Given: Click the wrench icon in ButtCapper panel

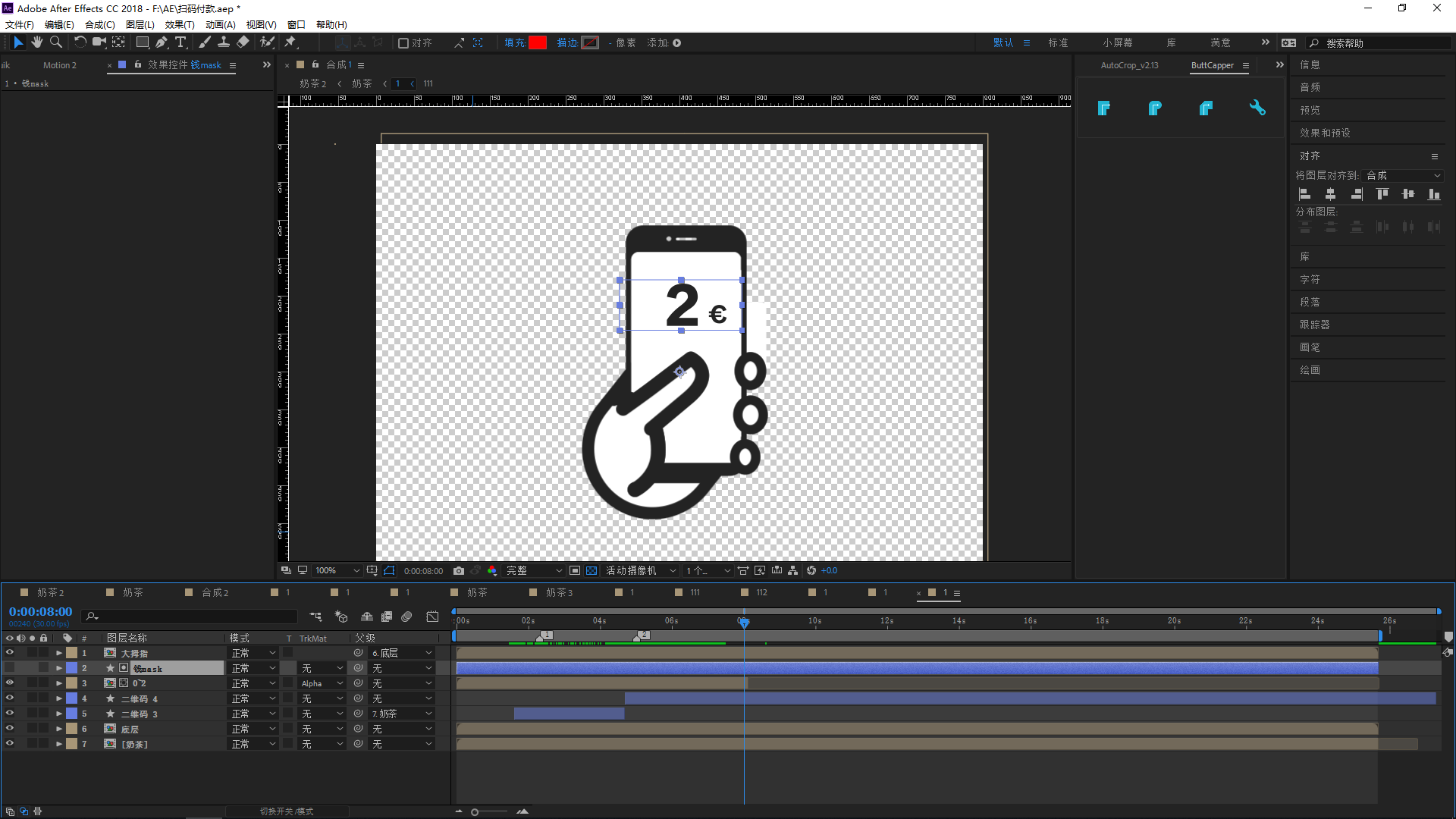Looking at the screenshot, I should tap(1257, 108).
